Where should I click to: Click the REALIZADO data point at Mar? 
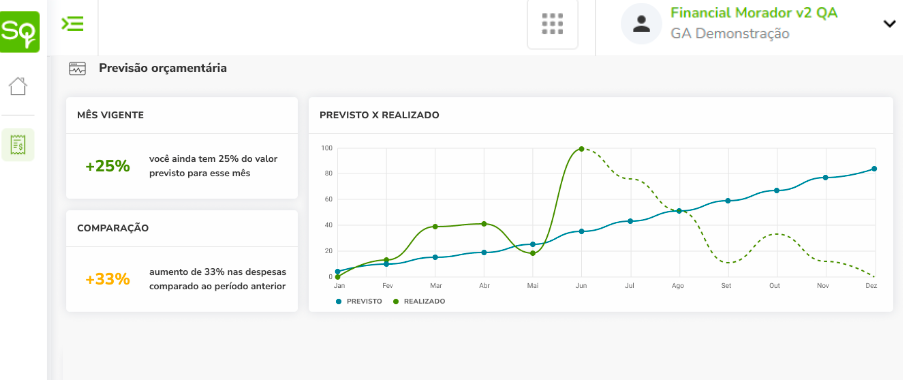(x=435, y=226)
